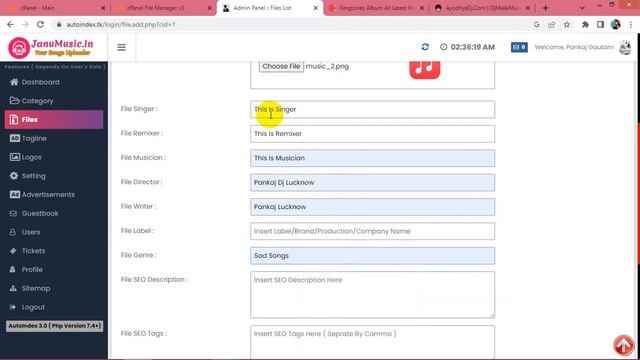Click the File SEO Tags textarea

[372, 342]
